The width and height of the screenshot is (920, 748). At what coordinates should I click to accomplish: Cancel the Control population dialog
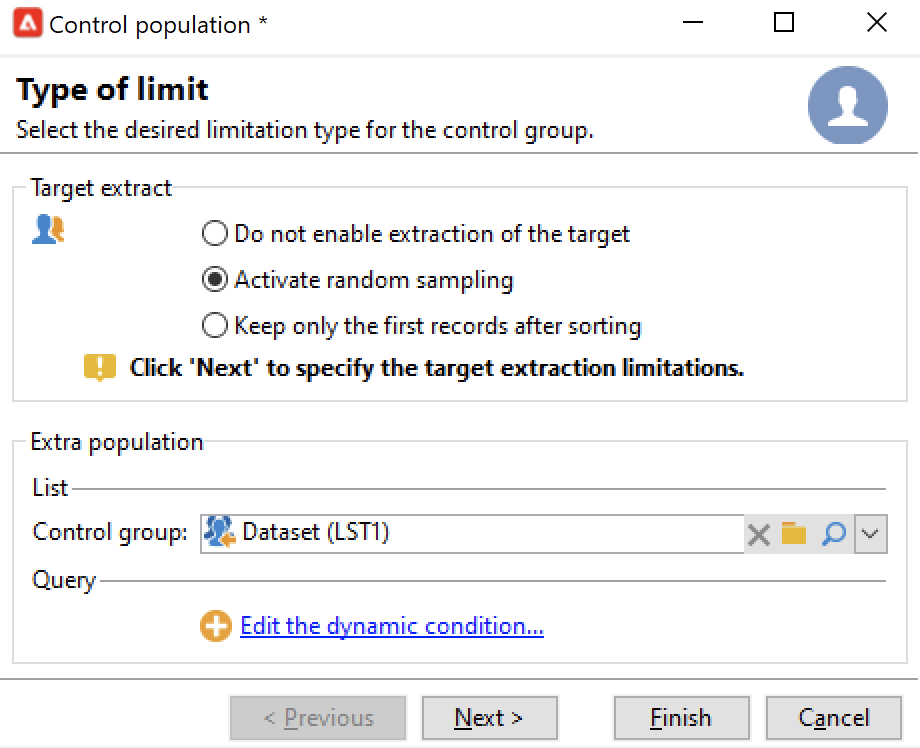(834, 718)
